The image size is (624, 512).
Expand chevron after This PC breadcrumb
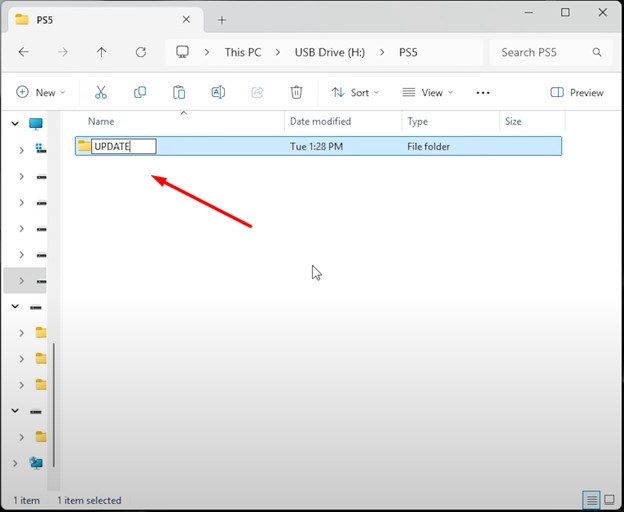pyautogui.click(x=278, y=52)
